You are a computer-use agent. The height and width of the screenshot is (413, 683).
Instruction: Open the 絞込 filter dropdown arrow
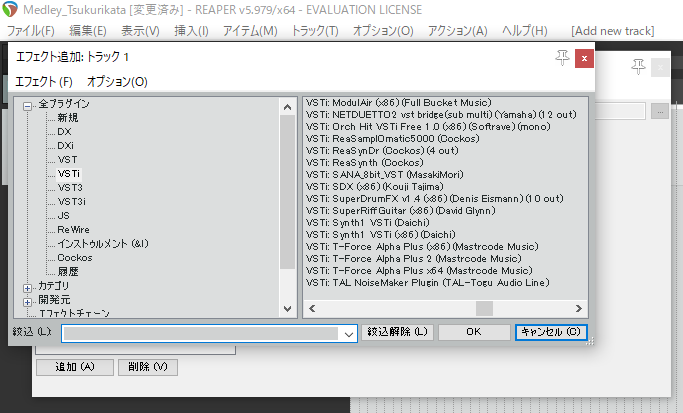tap(348, 334)
